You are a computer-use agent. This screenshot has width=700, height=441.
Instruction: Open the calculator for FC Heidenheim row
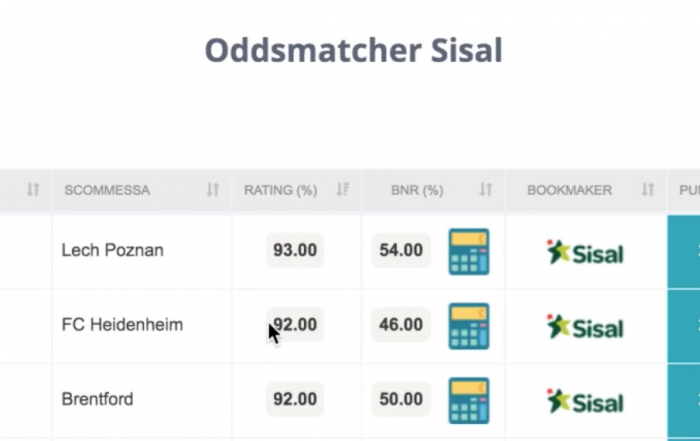[469, 326]
